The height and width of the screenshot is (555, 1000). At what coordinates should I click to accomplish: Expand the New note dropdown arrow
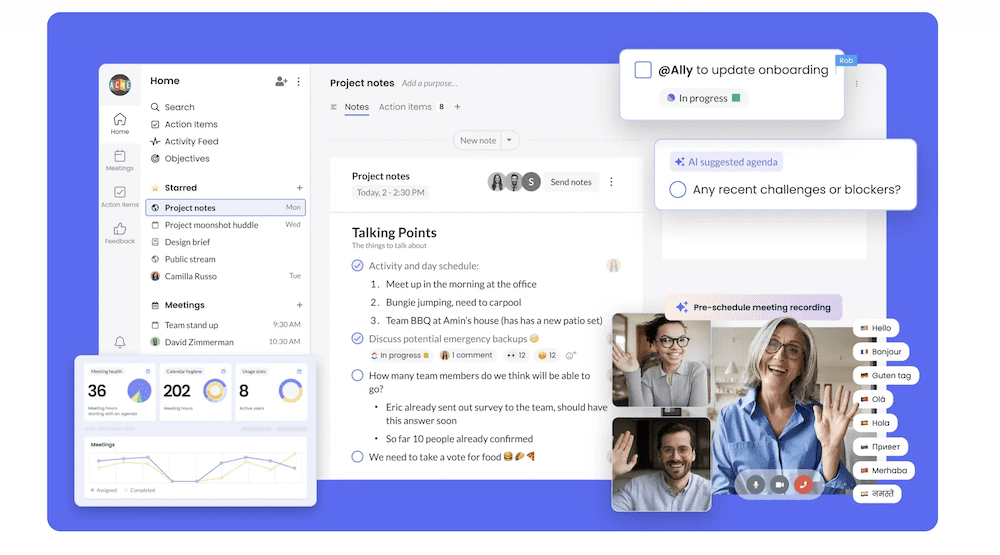(509, 140)
